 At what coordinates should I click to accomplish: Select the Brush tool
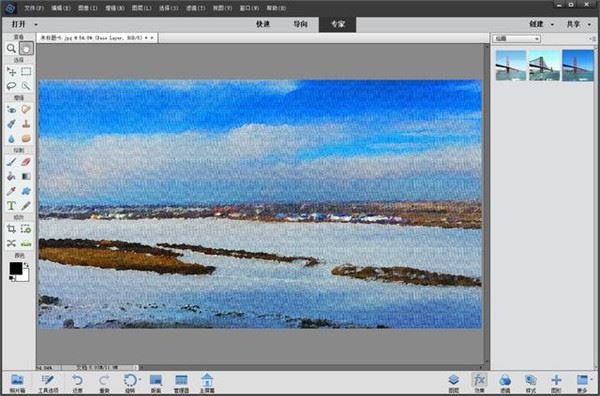11,162
